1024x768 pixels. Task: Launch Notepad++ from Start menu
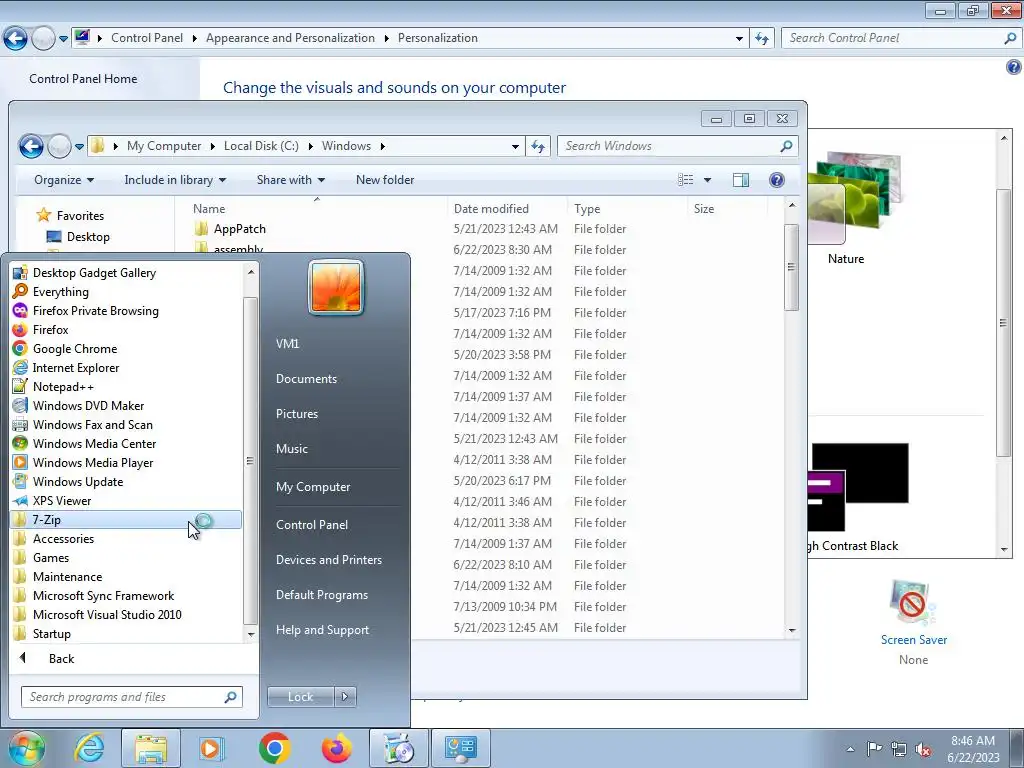[x=63, y=387]
